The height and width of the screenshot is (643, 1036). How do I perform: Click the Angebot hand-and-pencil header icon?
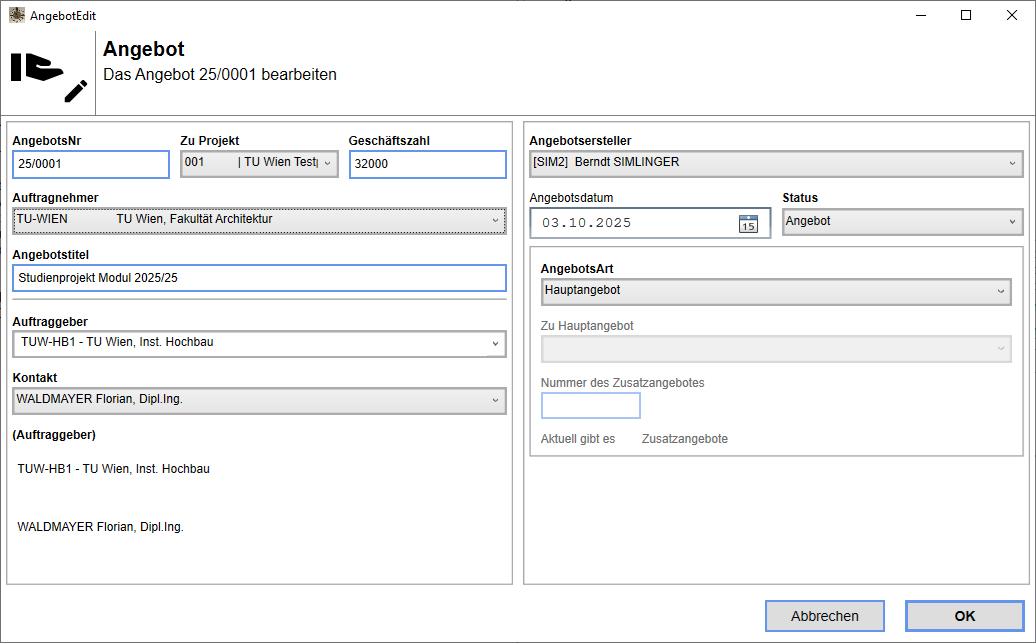tap(48, 74)
